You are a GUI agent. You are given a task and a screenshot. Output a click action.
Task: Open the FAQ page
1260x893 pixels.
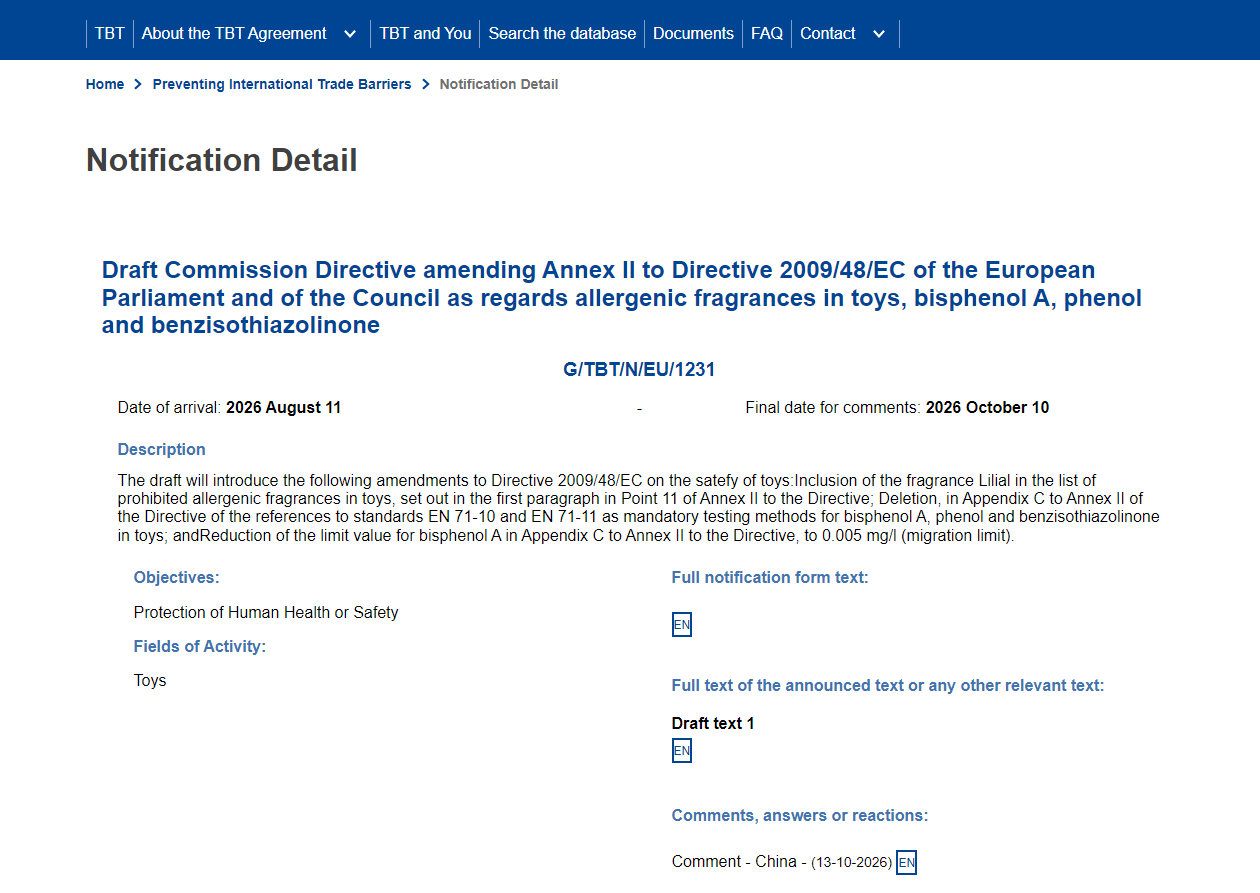point(767,33)
